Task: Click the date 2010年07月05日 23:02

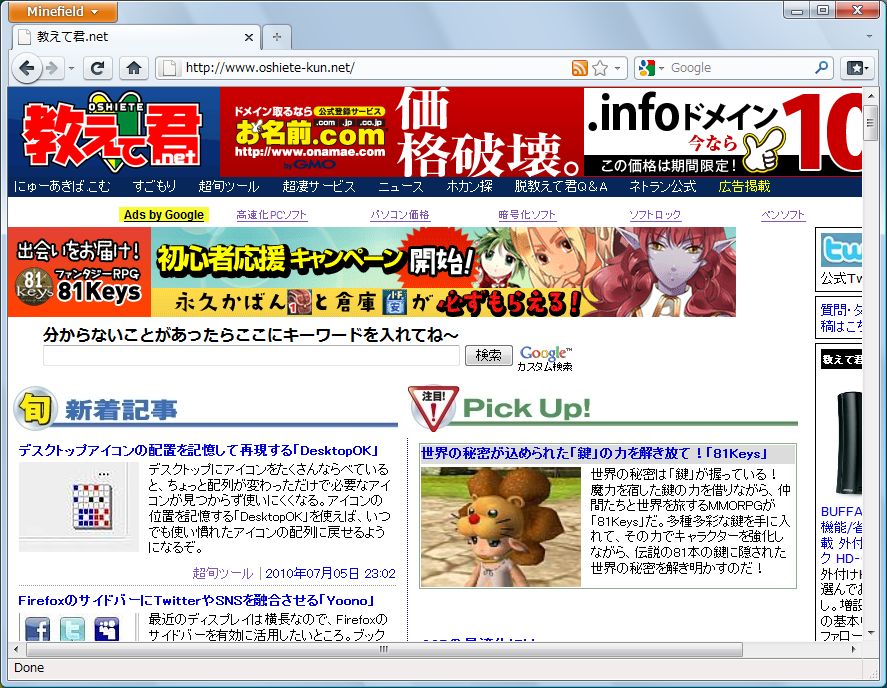Action: tap(330, 573)
